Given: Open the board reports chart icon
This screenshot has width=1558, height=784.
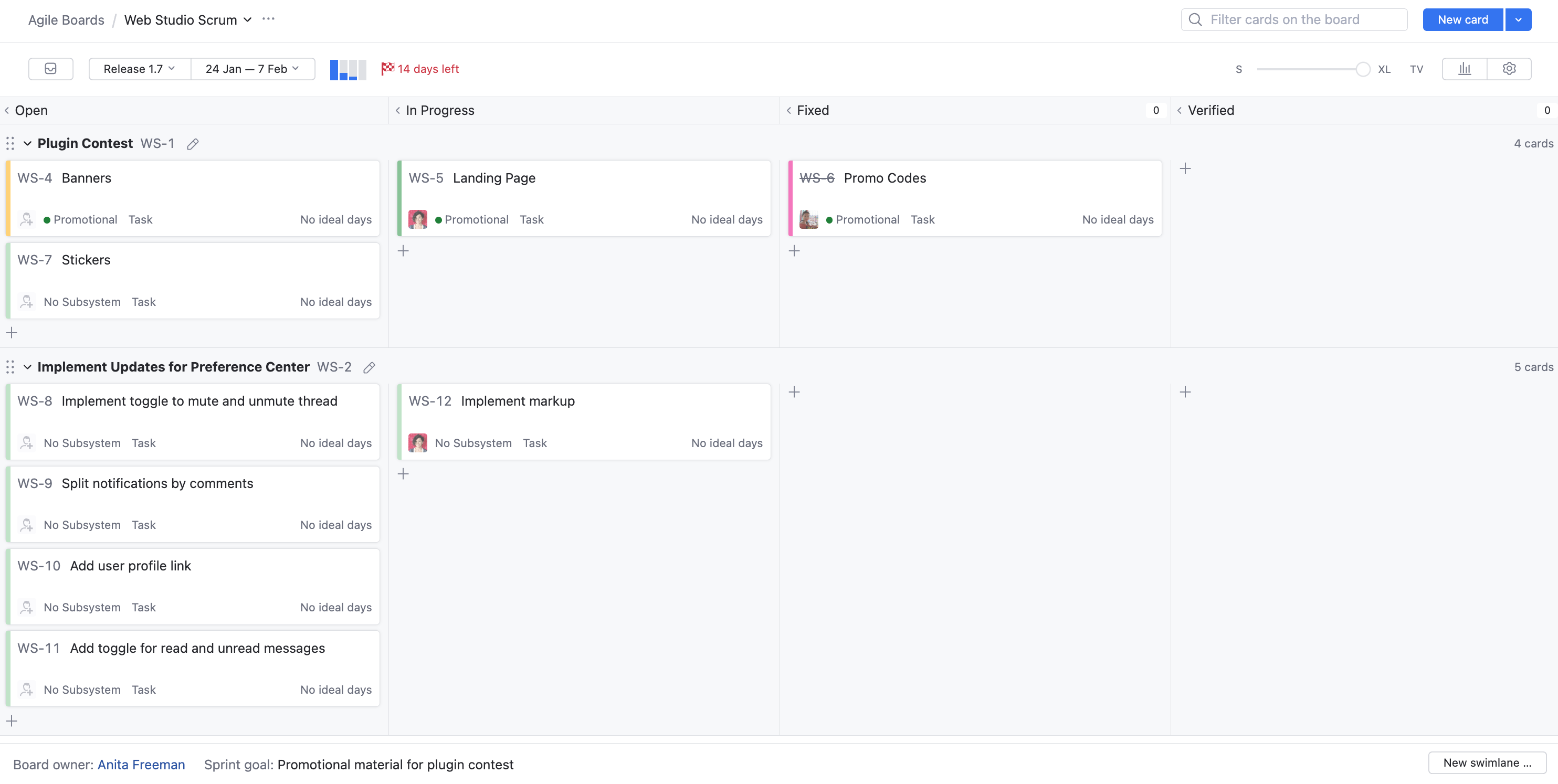Looking at the screenshot, I should click(x=1464, y=69).
